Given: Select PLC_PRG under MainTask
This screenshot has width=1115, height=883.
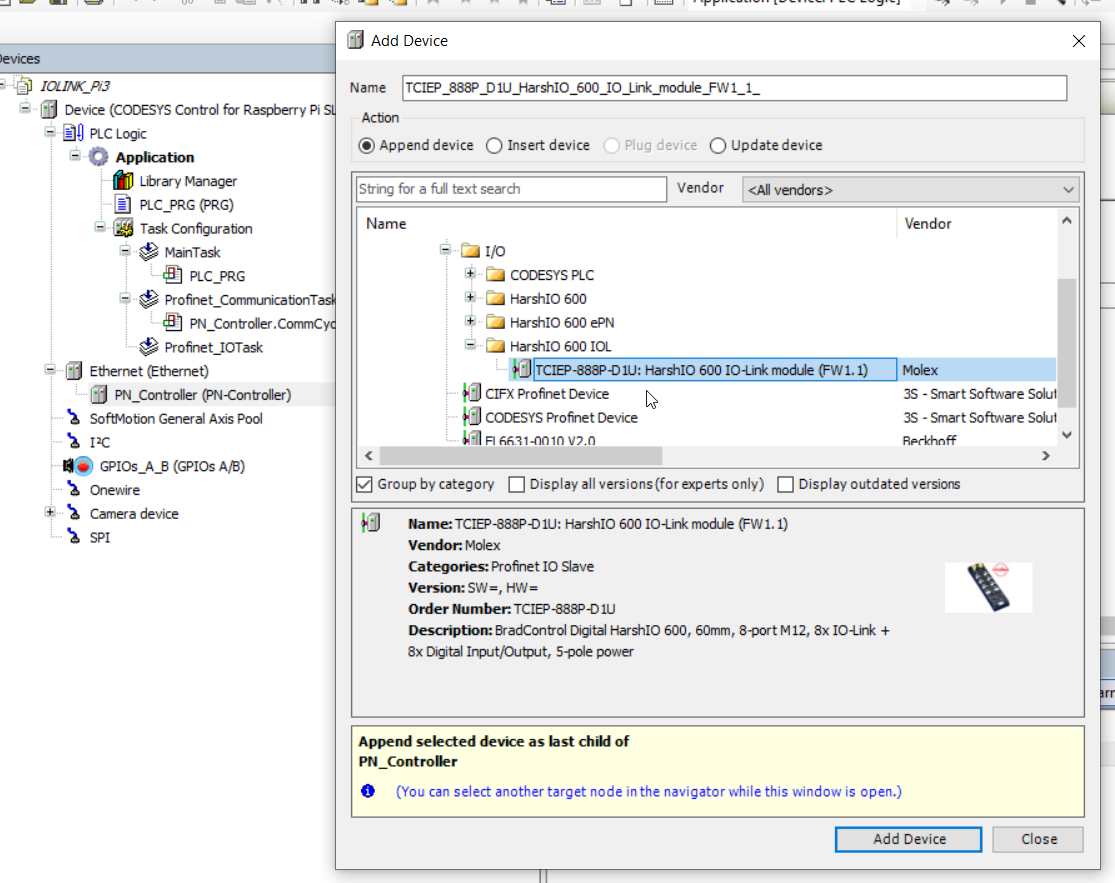Looking at the screenshot, I should pyautogui.click(x=217, y=276).
